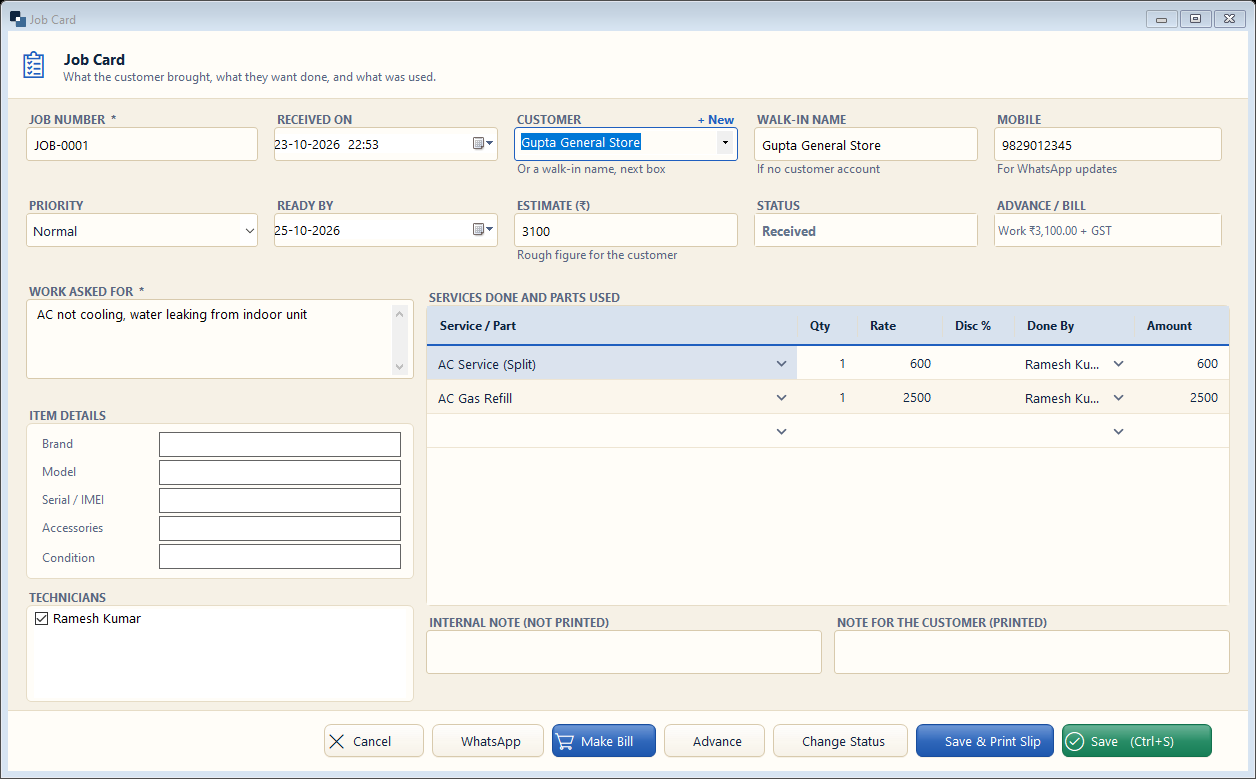Image resolution: width=1256 pixels, height=779 pixels.
Task: Click the Note for the Customer box
Action: pyautogui.click(x=1032, y=652)
